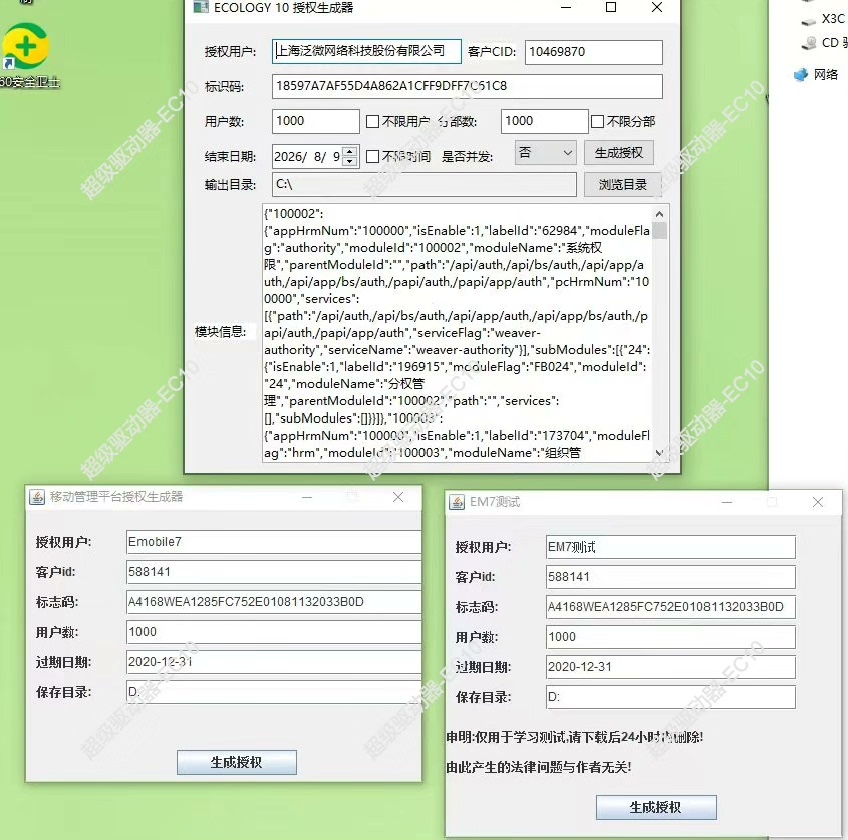Click the disclaimer text 申明:仅用于学习测试
Image resolution: width=848 pixels, height=840 pixels.
574,737
